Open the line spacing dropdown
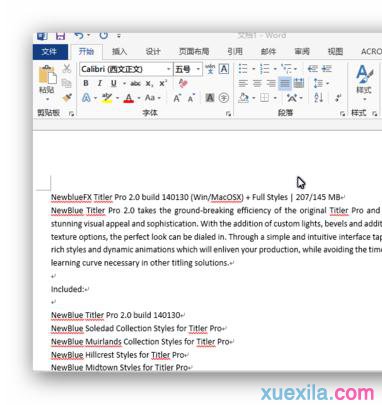The height and width of the screenshot is (405, 382). point(321,83)
